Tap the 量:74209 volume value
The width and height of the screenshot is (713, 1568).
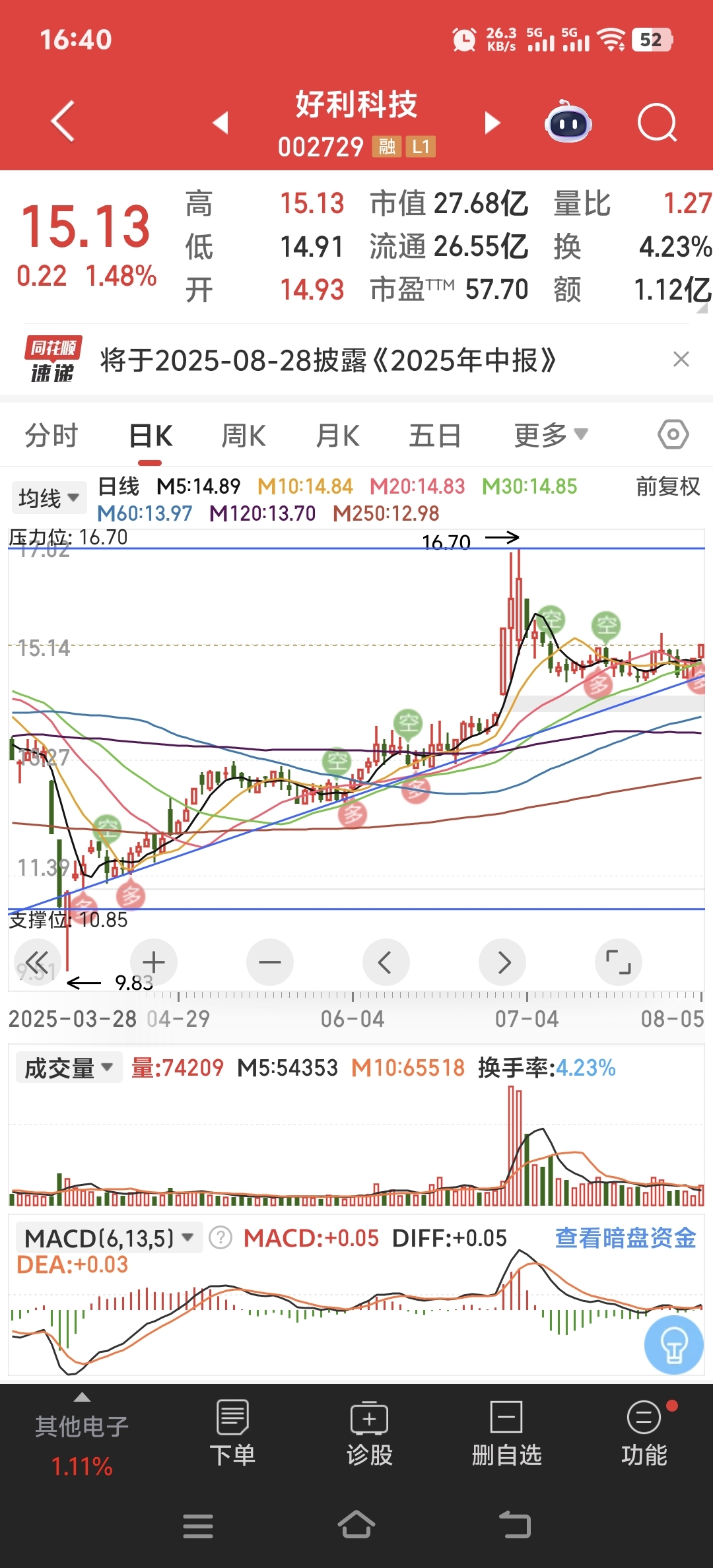point(178,1068)
